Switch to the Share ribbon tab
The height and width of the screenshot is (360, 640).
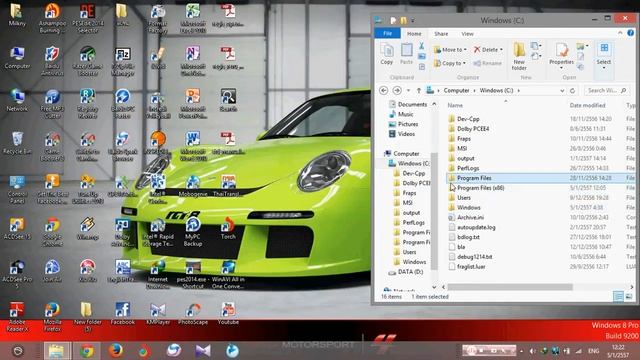441,34
